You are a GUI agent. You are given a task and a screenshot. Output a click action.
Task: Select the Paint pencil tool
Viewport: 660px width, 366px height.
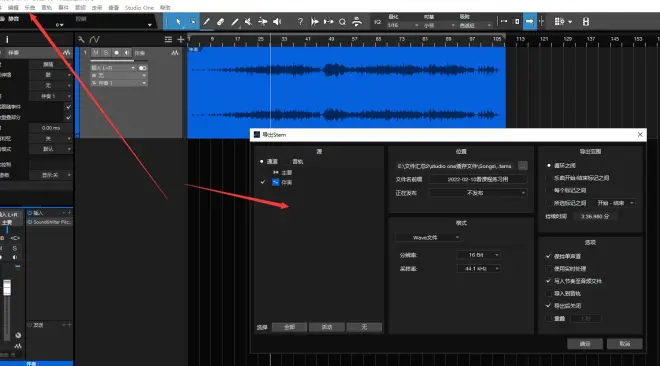[x=207, y=21]
